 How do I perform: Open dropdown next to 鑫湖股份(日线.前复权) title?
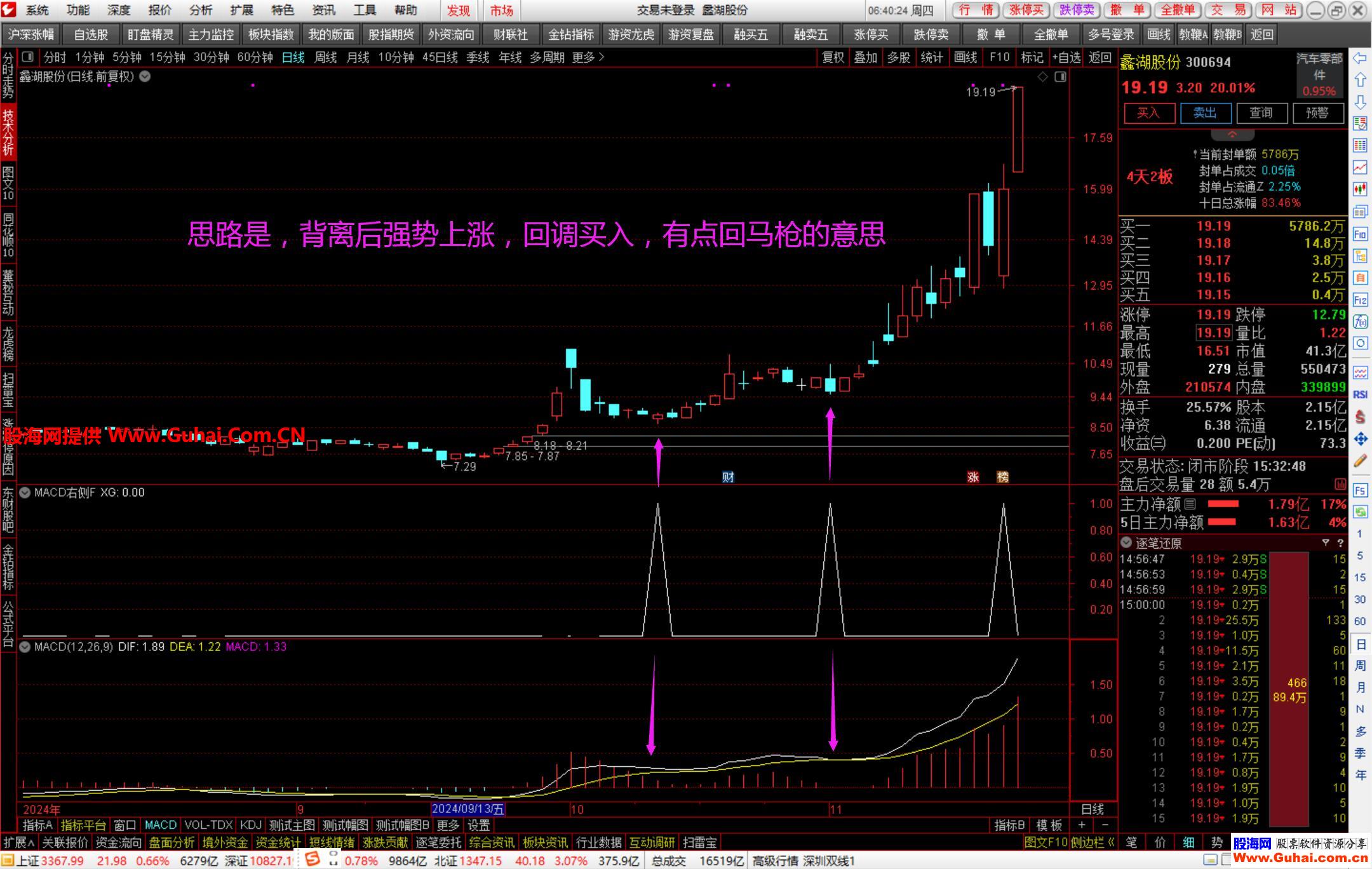click(x=145, y=76)
